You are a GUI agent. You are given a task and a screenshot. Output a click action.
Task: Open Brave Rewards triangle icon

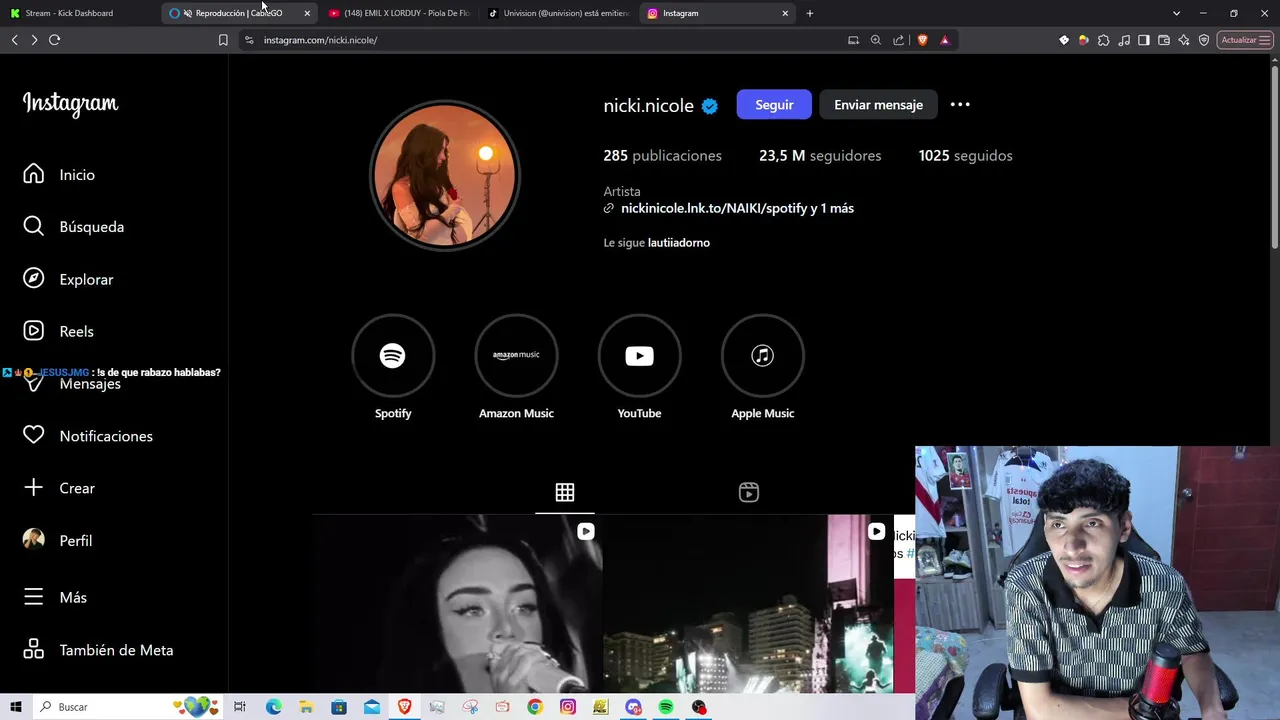[945, 40]
